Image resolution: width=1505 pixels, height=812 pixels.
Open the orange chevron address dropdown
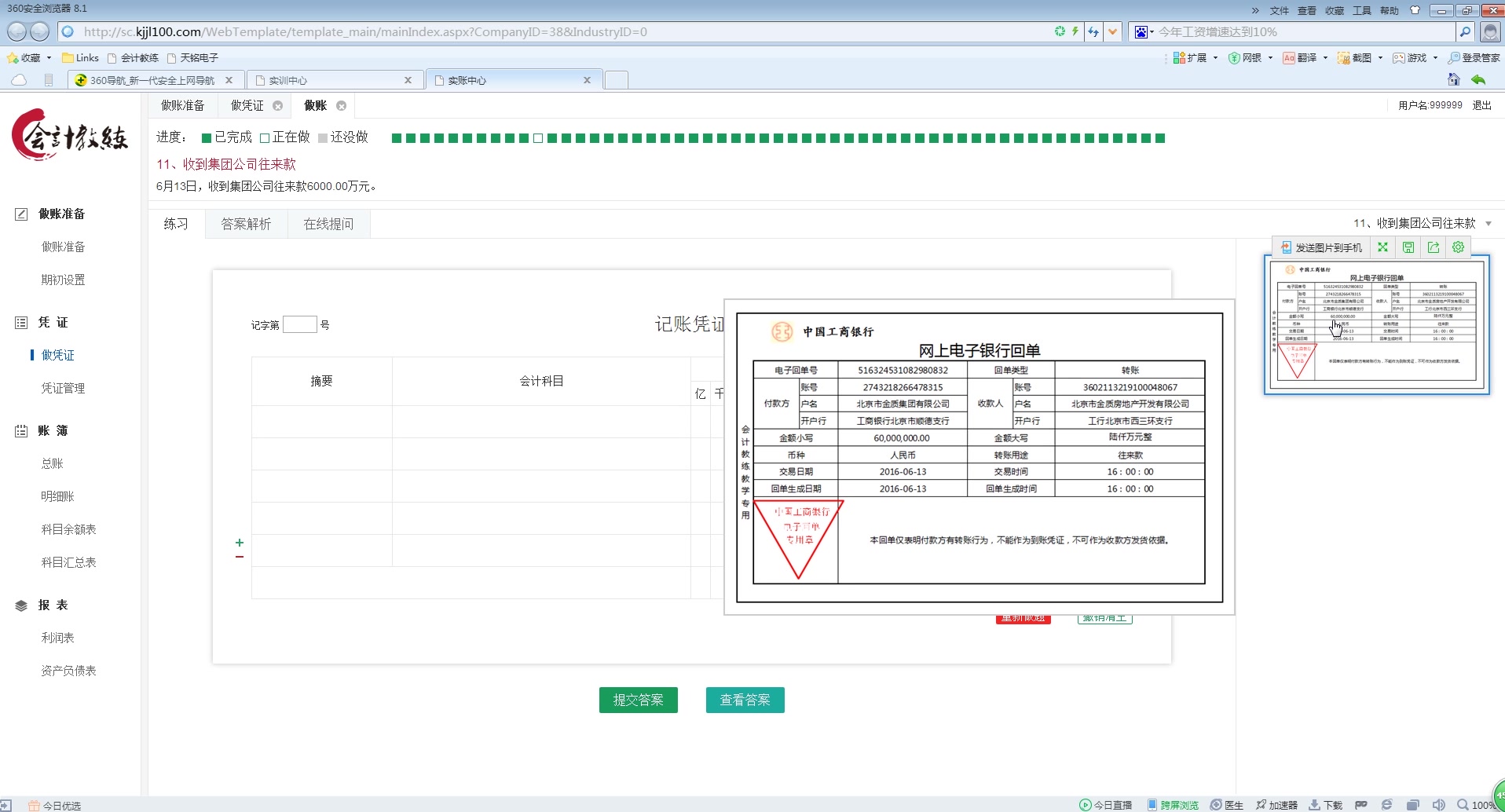1112,32
